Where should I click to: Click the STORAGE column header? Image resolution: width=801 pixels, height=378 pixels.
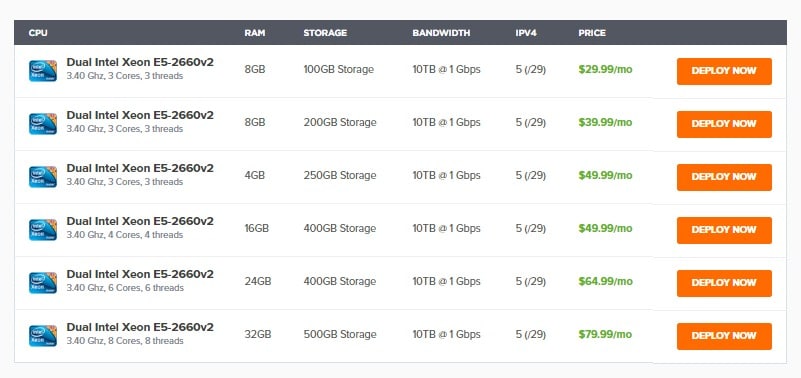325,33
